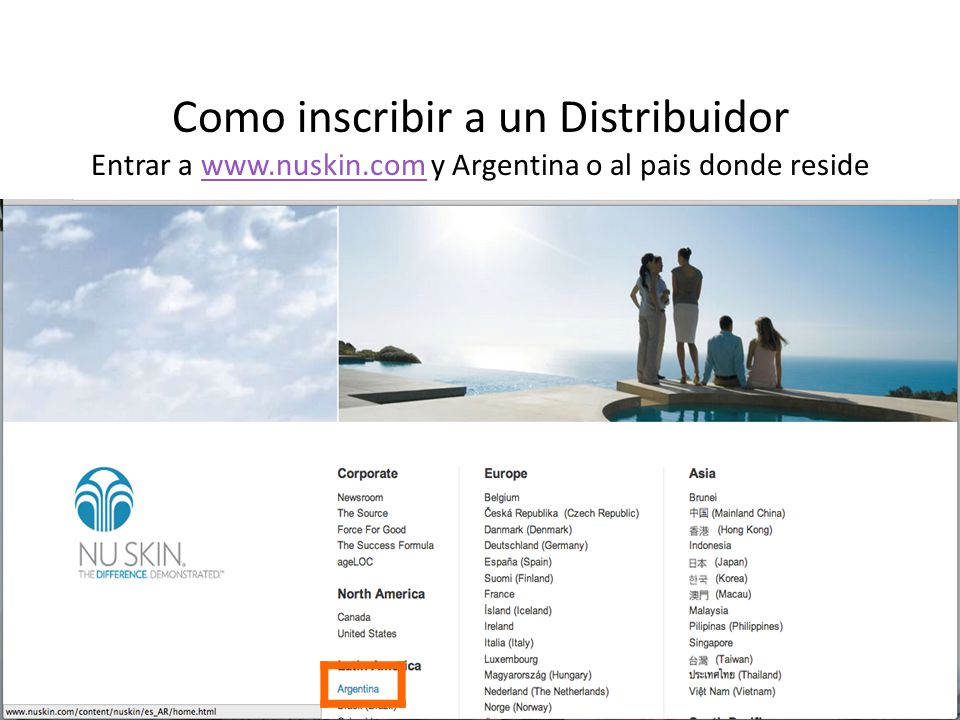Select Taiwan link

pyautogui.click(x=721, y=659)
